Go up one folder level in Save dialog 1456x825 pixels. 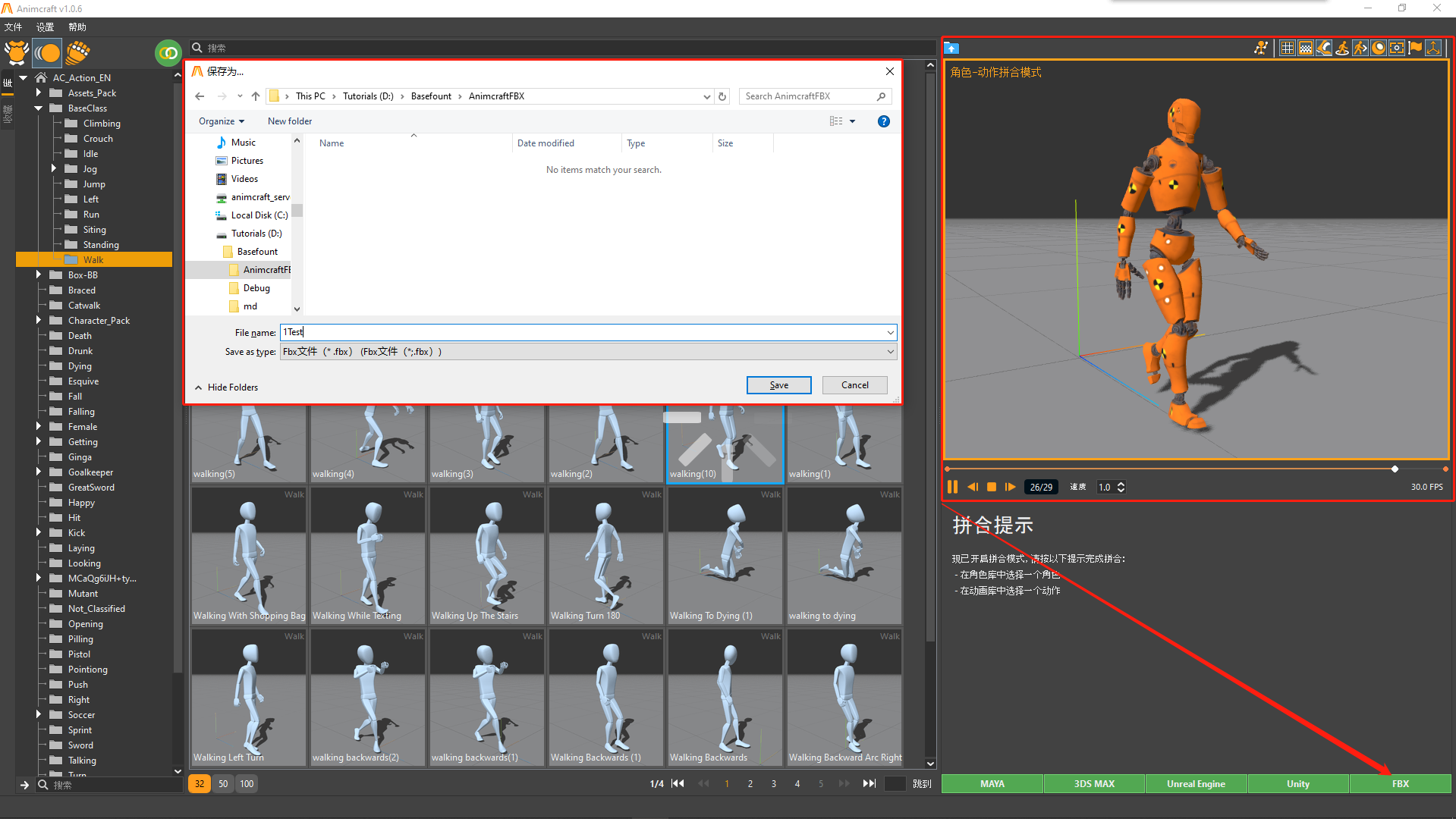256,96
